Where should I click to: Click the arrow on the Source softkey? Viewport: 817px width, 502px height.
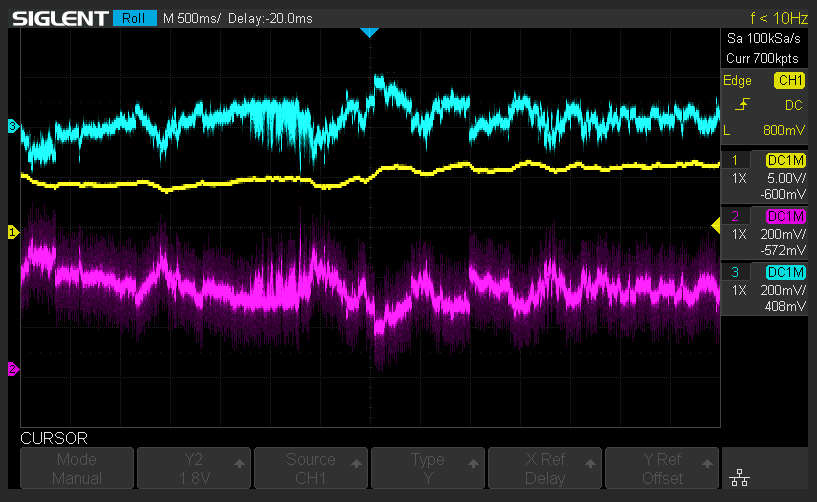pos(356,463)
